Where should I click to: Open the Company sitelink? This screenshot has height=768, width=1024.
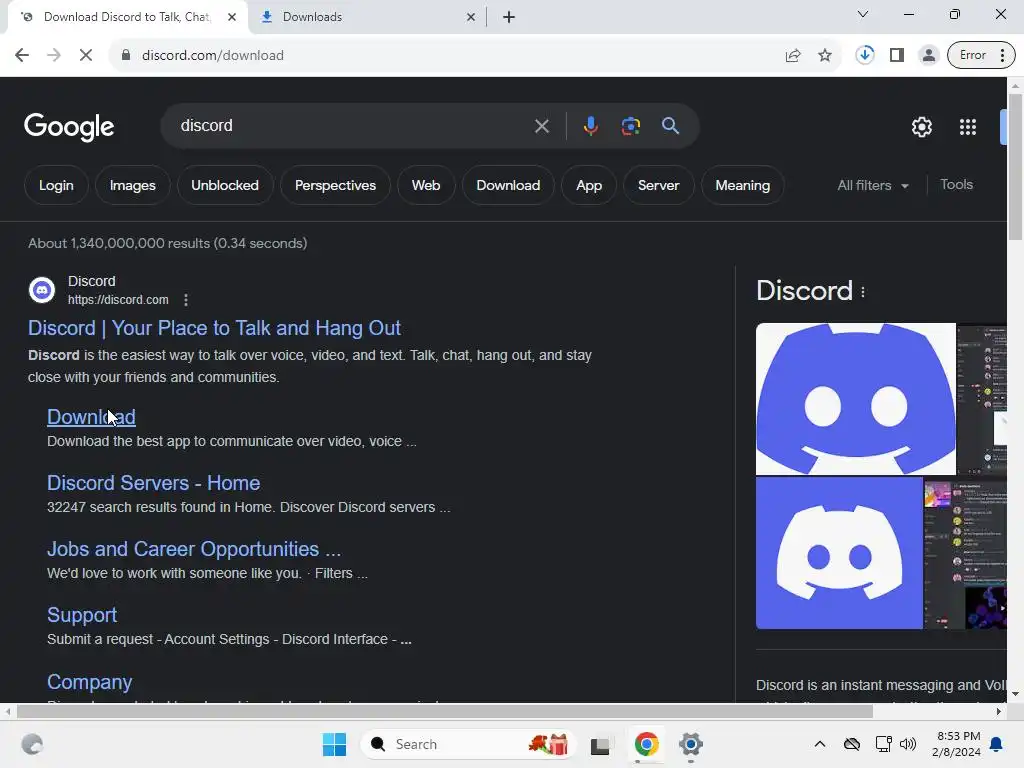(89, 682)
